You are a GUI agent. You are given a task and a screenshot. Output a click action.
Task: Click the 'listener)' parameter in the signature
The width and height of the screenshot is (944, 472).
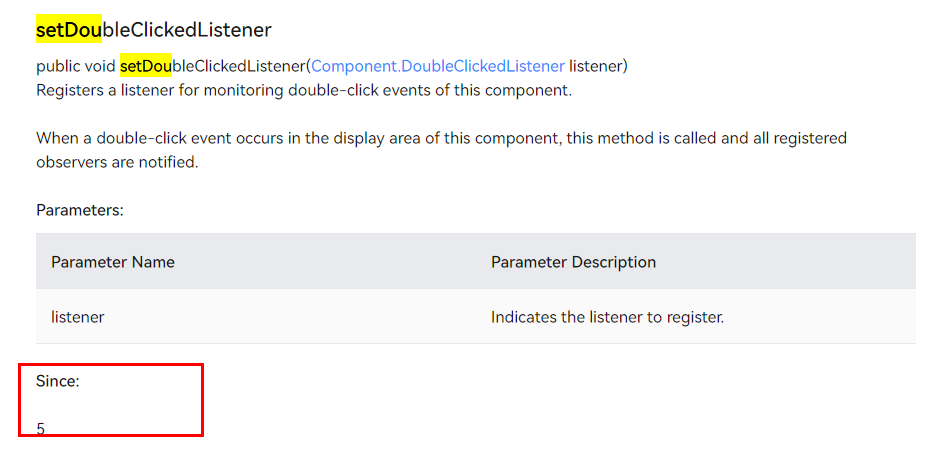pos(598,66)
